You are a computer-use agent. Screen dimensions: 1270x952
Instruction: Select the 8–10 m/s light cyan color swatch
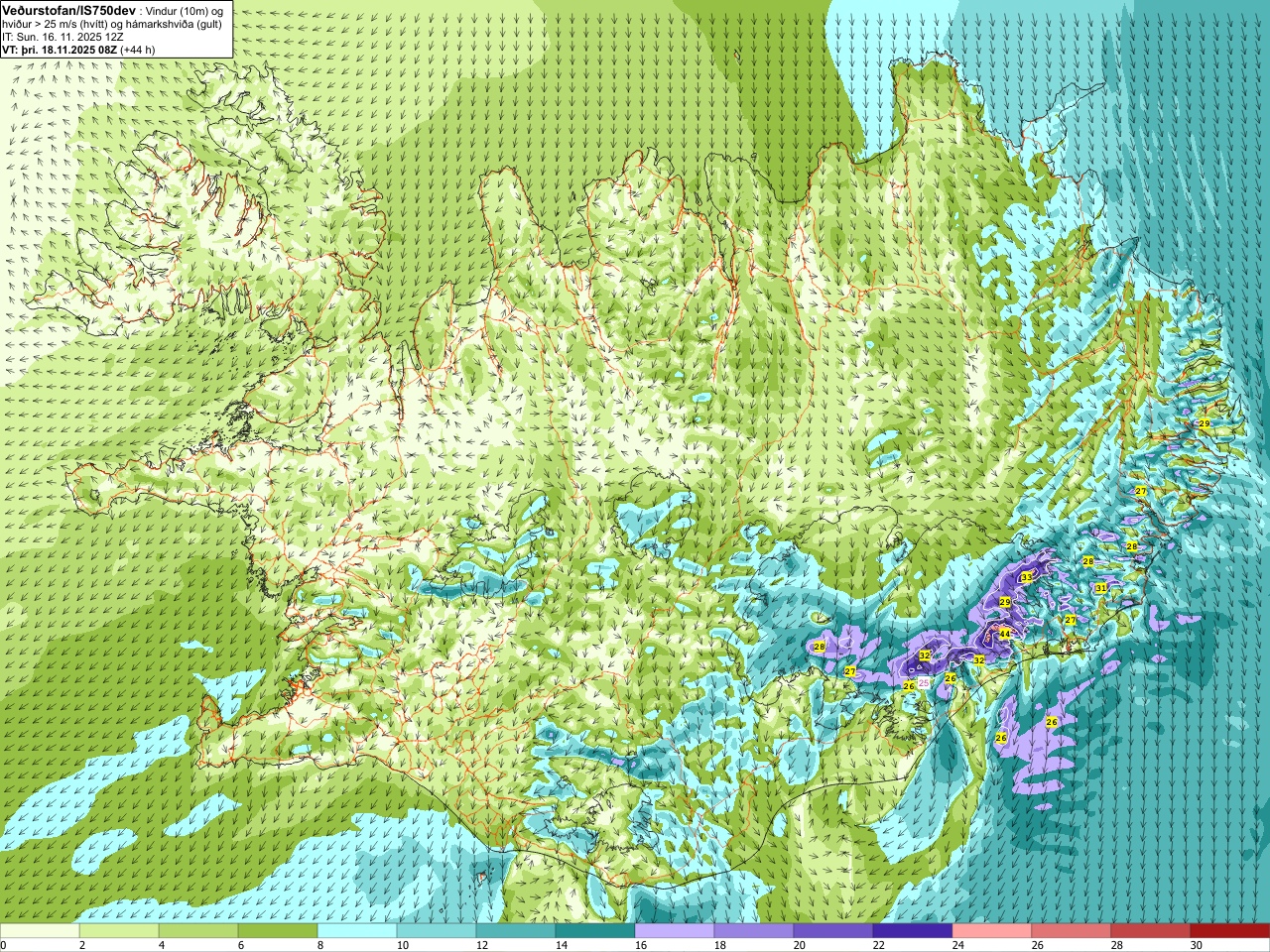pyautogui.click(x=357, y=931)
